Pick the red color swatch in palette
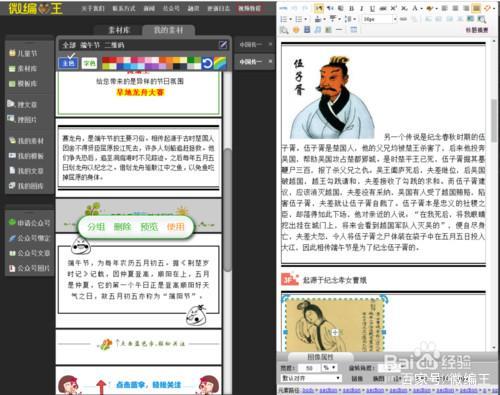Viewport: 500px width, 395px height. click(106, 60)
